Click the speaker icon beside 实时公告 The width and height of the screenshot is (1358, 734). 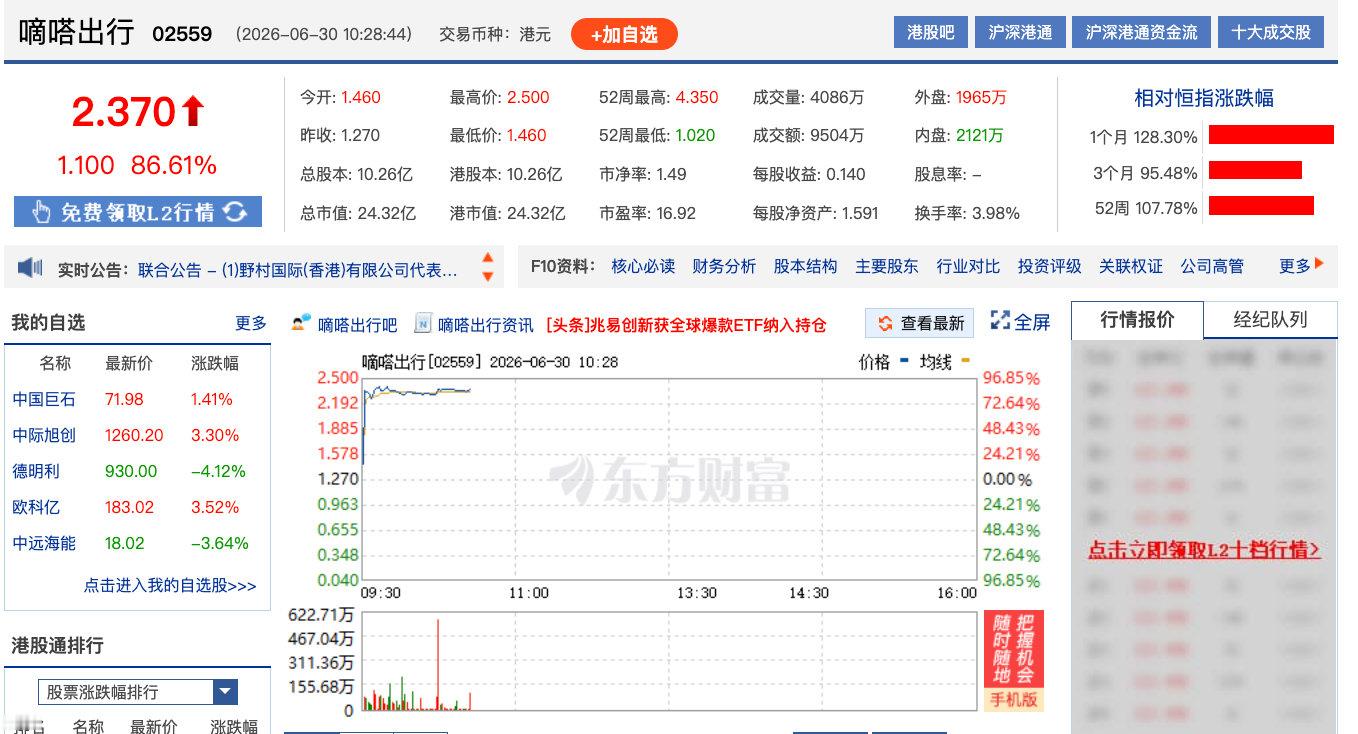tap(31, 267)
